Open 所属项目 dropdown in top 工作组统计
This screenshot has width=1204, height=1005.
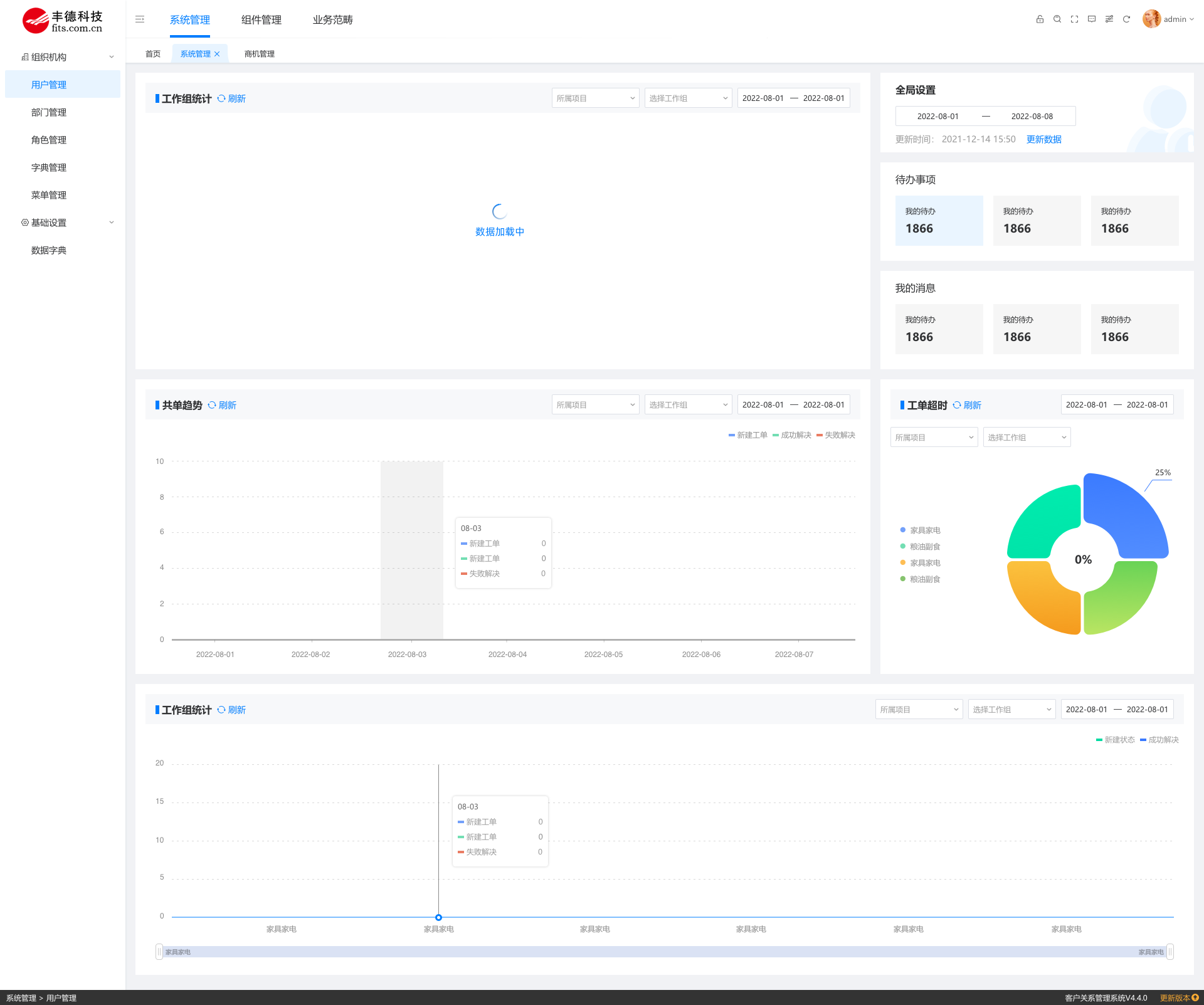pyautogui.click(x=596, y=98)
